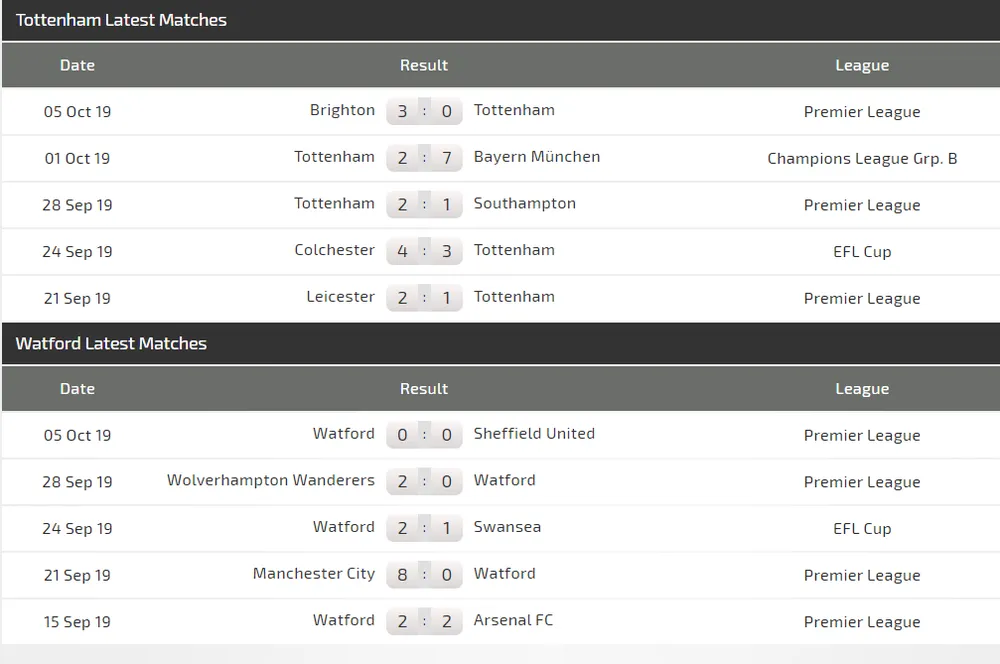Click the Leicester team name
Screen dimensions: 1000x664
340,297
